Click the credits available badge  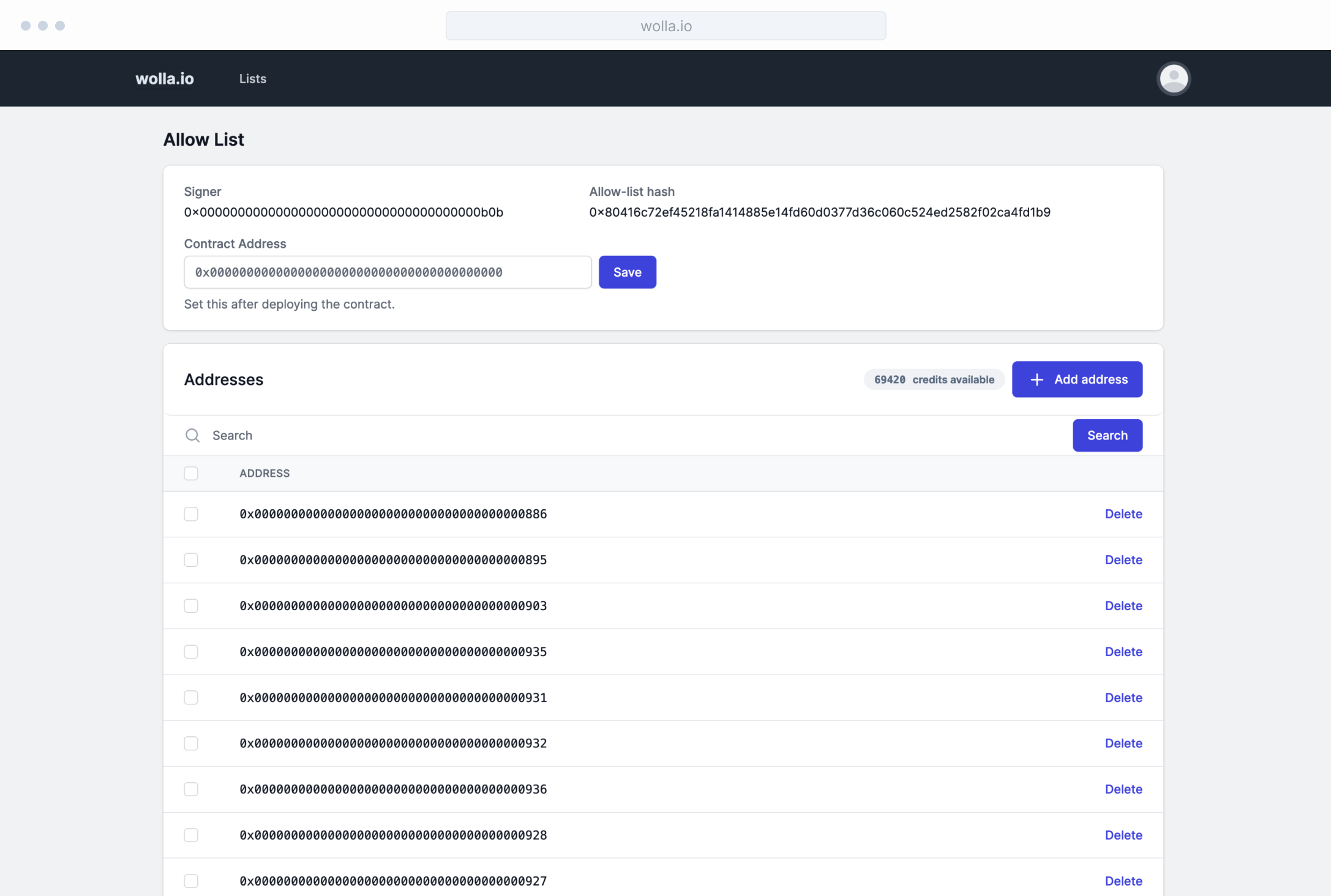pyautogui.click(x=934, y=379)
